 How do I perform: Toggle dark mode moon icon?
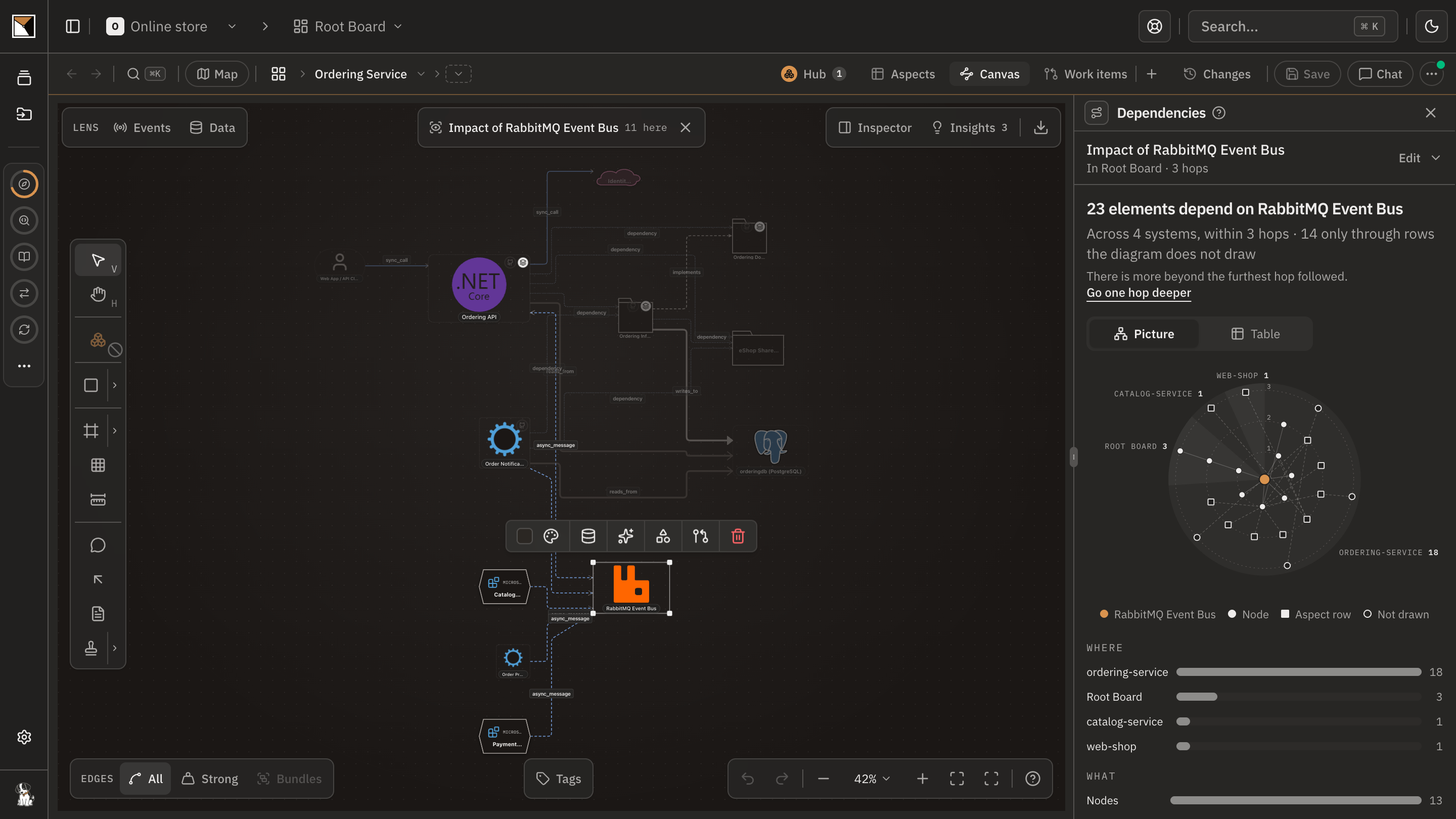1431,26
